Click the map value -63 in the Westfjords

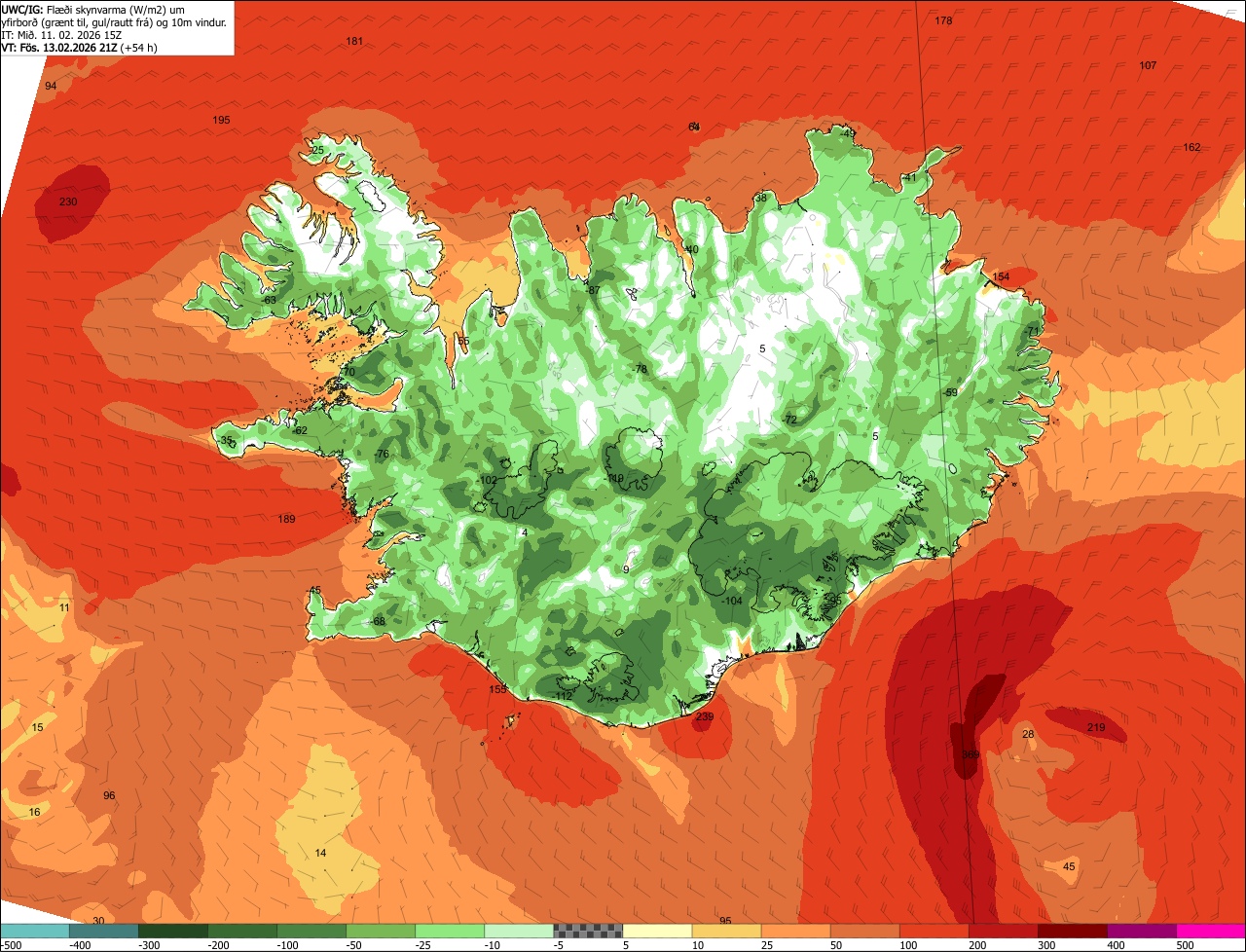click(269, 300)
